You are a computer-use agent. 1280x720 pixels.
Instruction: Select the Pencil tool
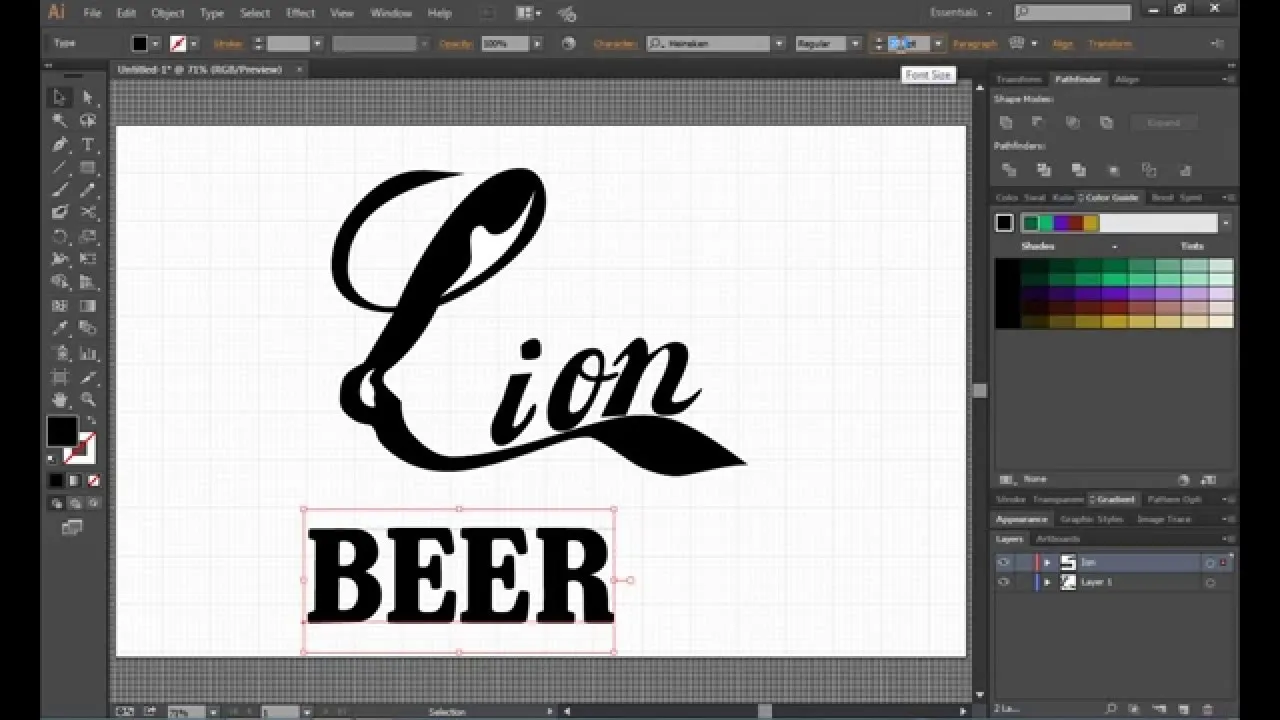(x=88, y=190)
